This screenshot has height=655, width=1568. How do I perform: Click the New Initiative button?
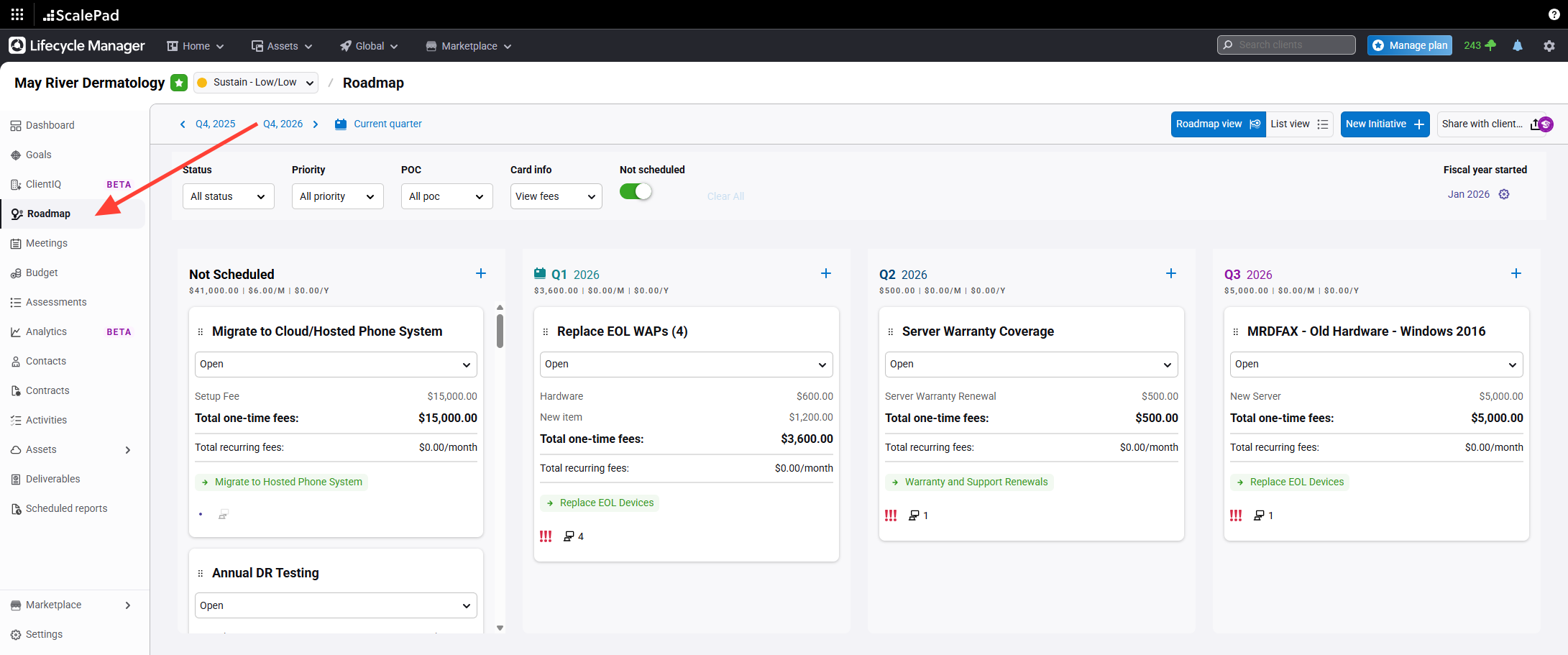point(1384,124)
